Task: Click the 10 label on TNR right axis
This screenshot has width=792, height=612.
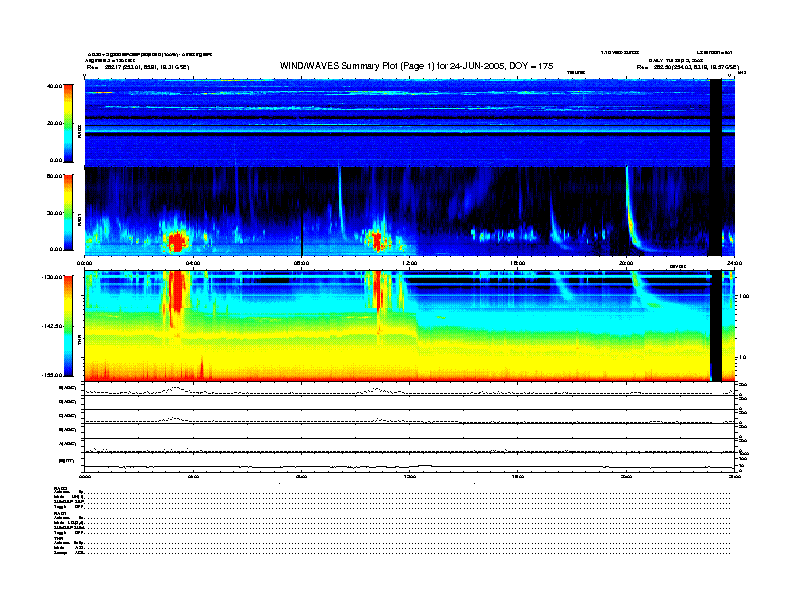Action: pyautogui.click(x=743, y=358)
